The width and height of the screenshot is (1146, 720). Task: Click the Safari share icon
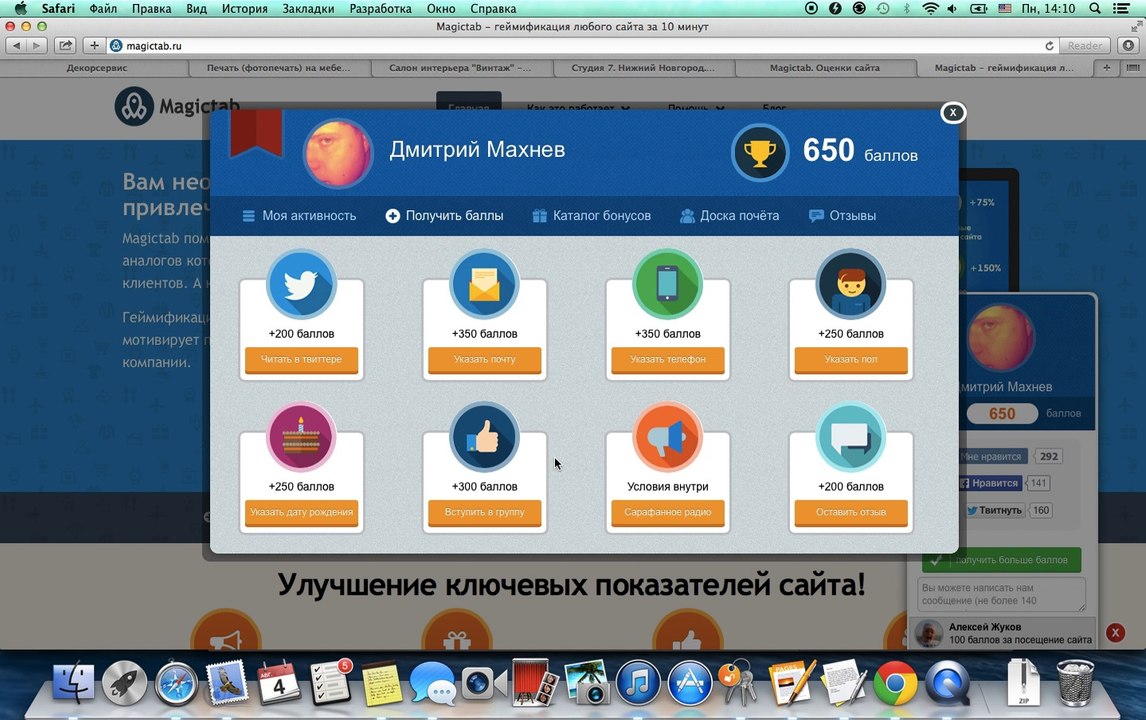(x=65, y=45)
